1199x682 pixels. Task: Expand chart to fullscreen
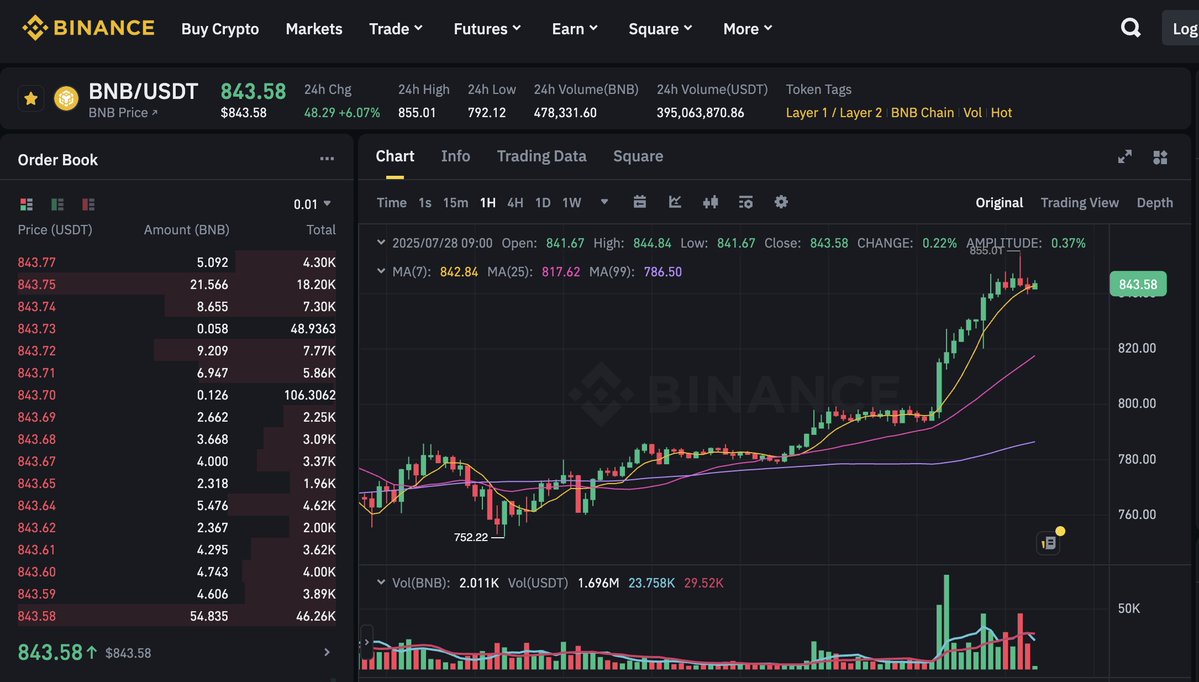pos(1125,157)
